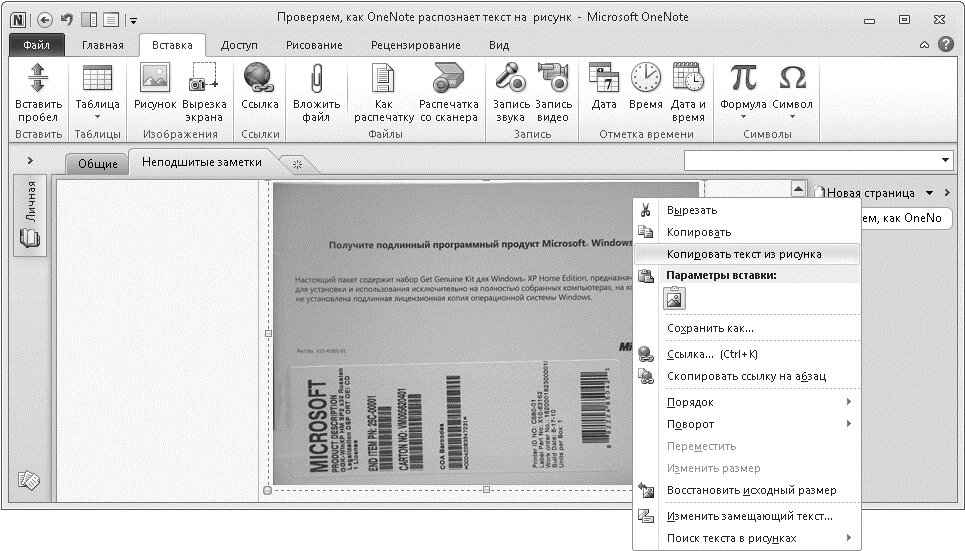The image size is (965, 551).
Task: Expand the Личная notebook navigation bar
Action: tap(30, 160)
